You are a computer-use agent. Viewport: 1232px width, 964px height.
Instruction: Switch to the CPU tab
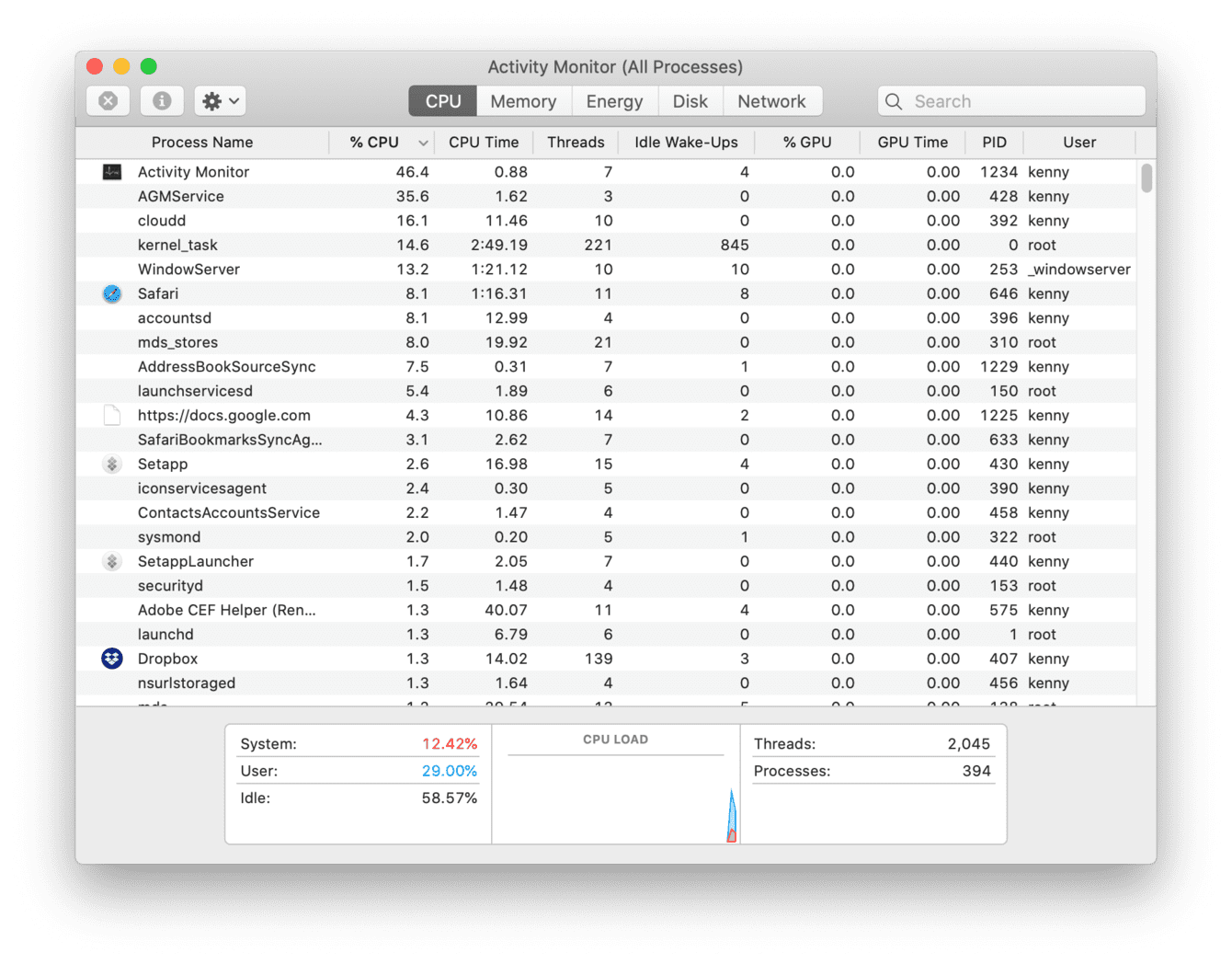(x=443, y=101)
